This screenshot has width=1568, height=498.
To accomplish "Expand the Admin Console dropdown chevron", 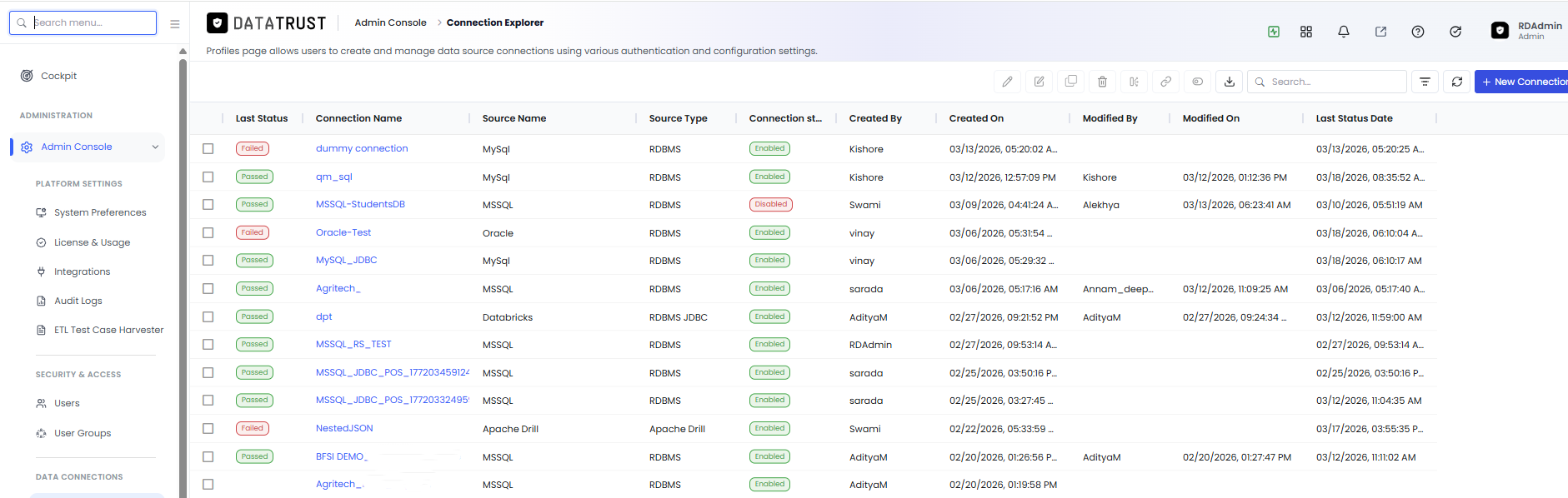I will click(155, 147).
